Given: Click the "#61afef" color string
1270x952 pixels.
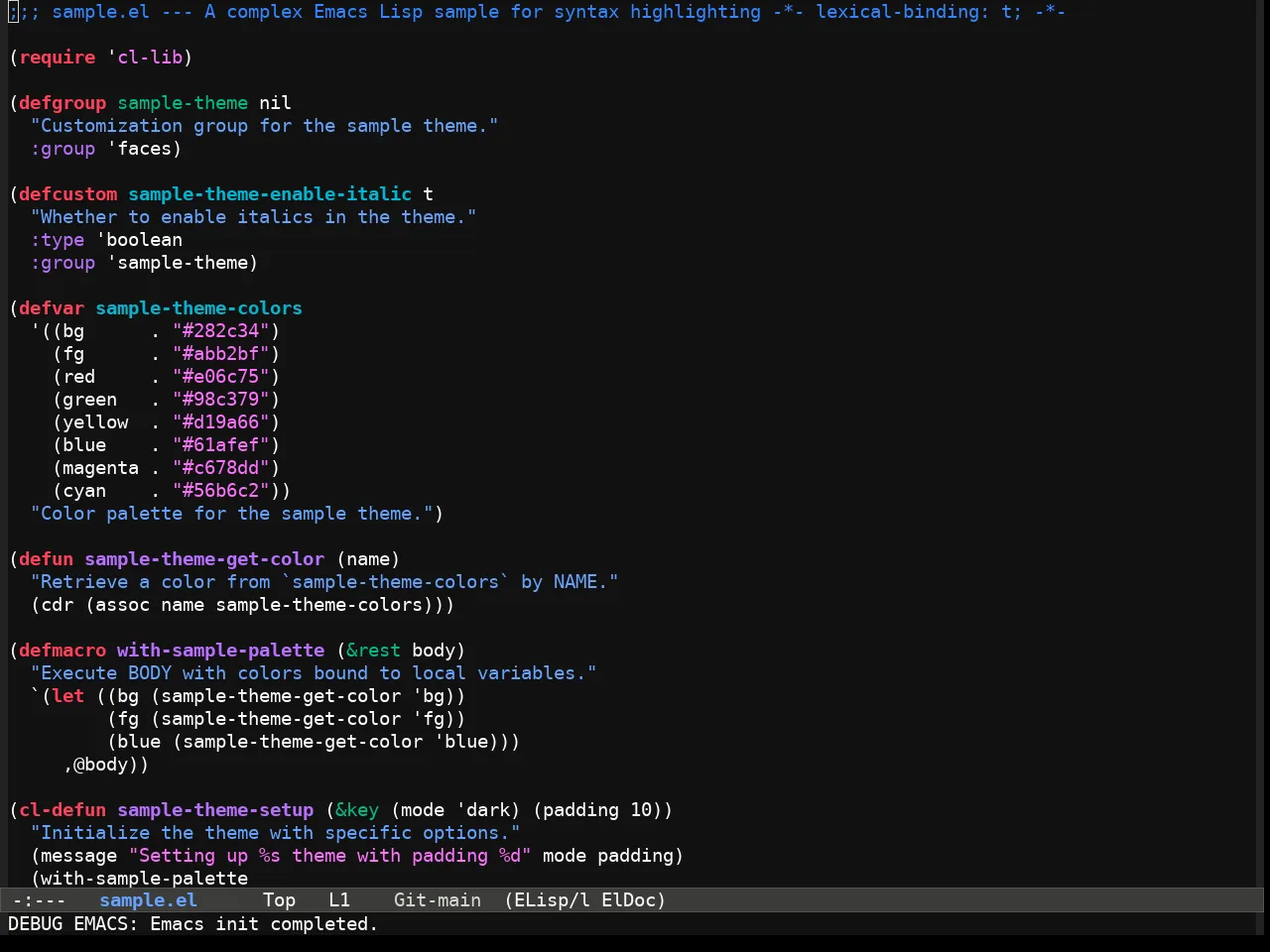Looking at the screenshot, I should click(221, 445).
